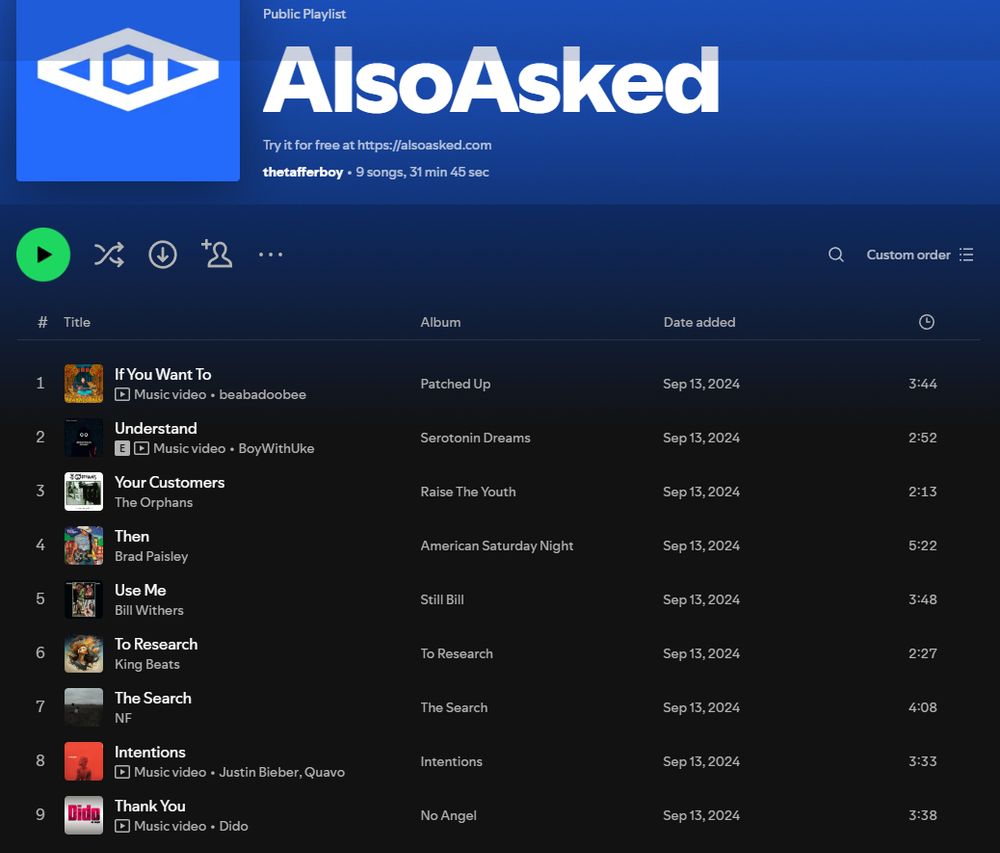Open the Custom order sorting dropdown
The height and width of the screenshot is (853, 1000).
pyautogui.click(x=907, y=254)
